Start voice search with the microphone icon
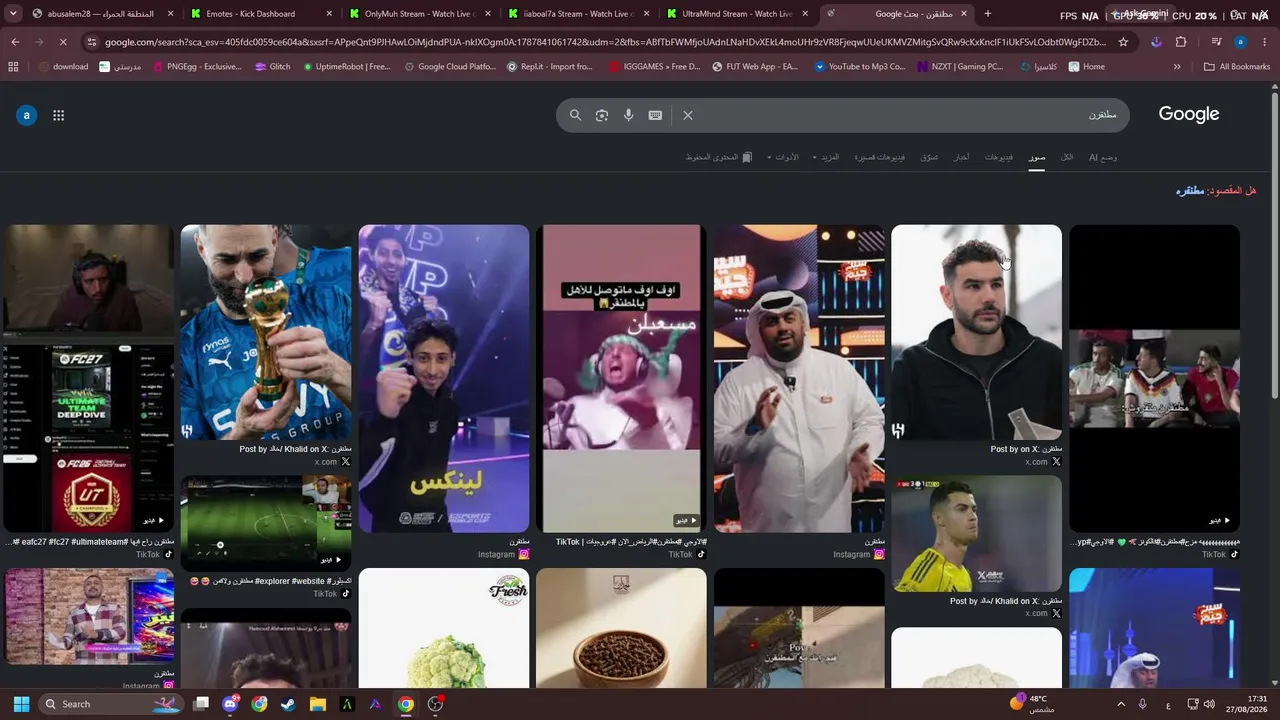The width and height of the screenshot is (1280, 720). 629,115
